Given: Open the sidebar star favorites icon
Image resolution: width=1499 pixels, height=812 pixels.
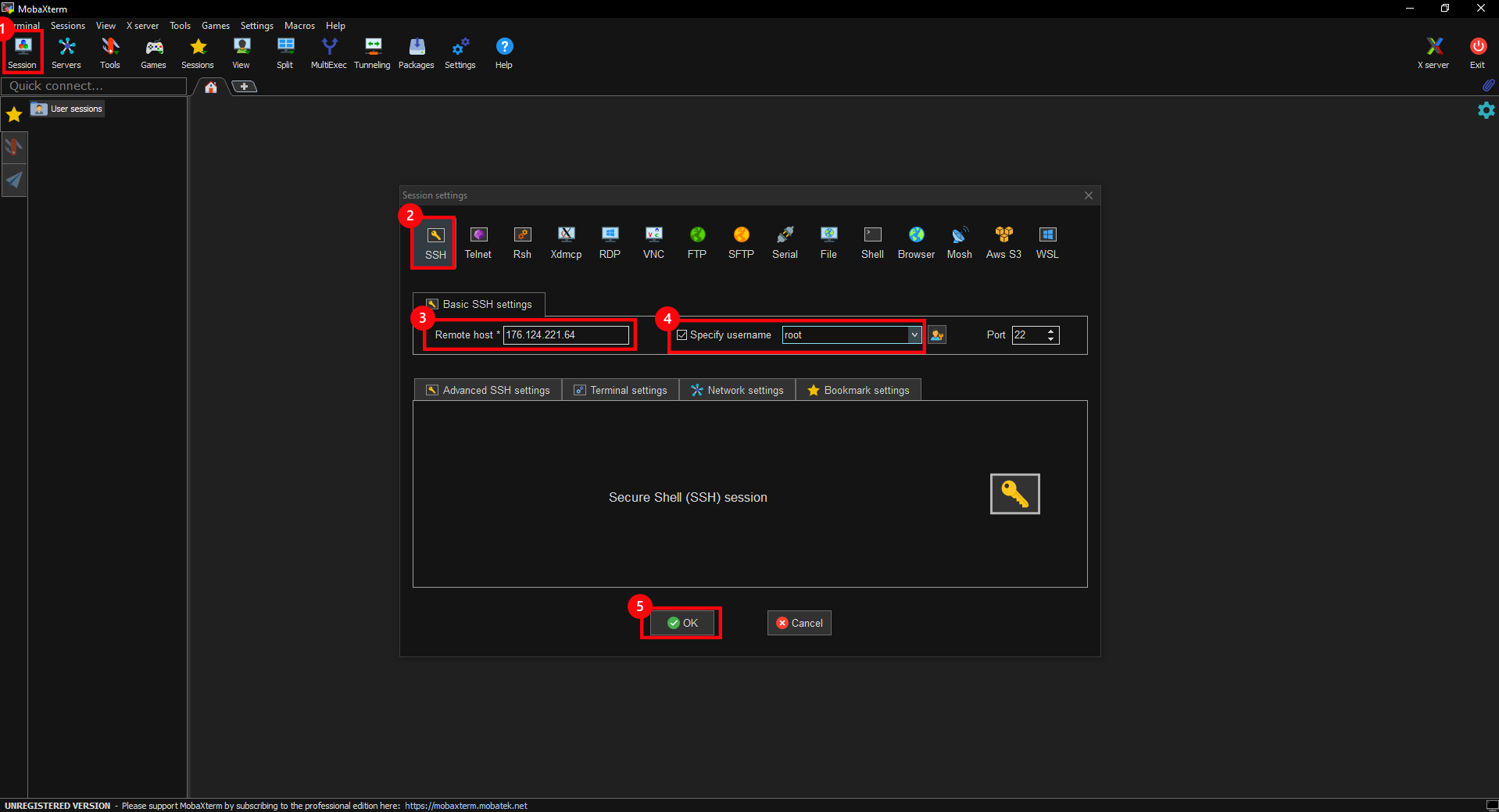Looking at the screenshot, I should pos(14,116).
